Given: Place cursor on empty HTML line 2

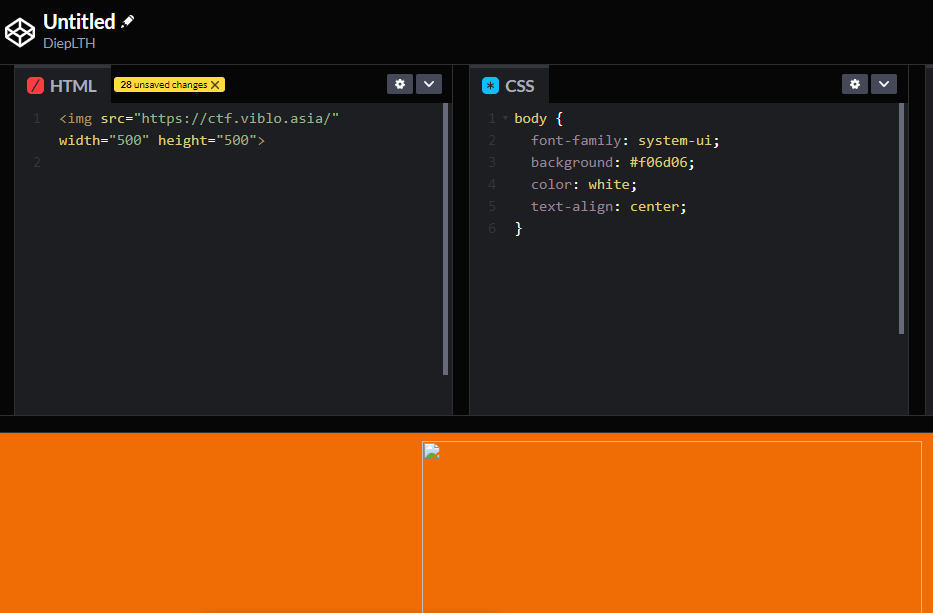Looking at the screenshot, I should coord(150,162).
